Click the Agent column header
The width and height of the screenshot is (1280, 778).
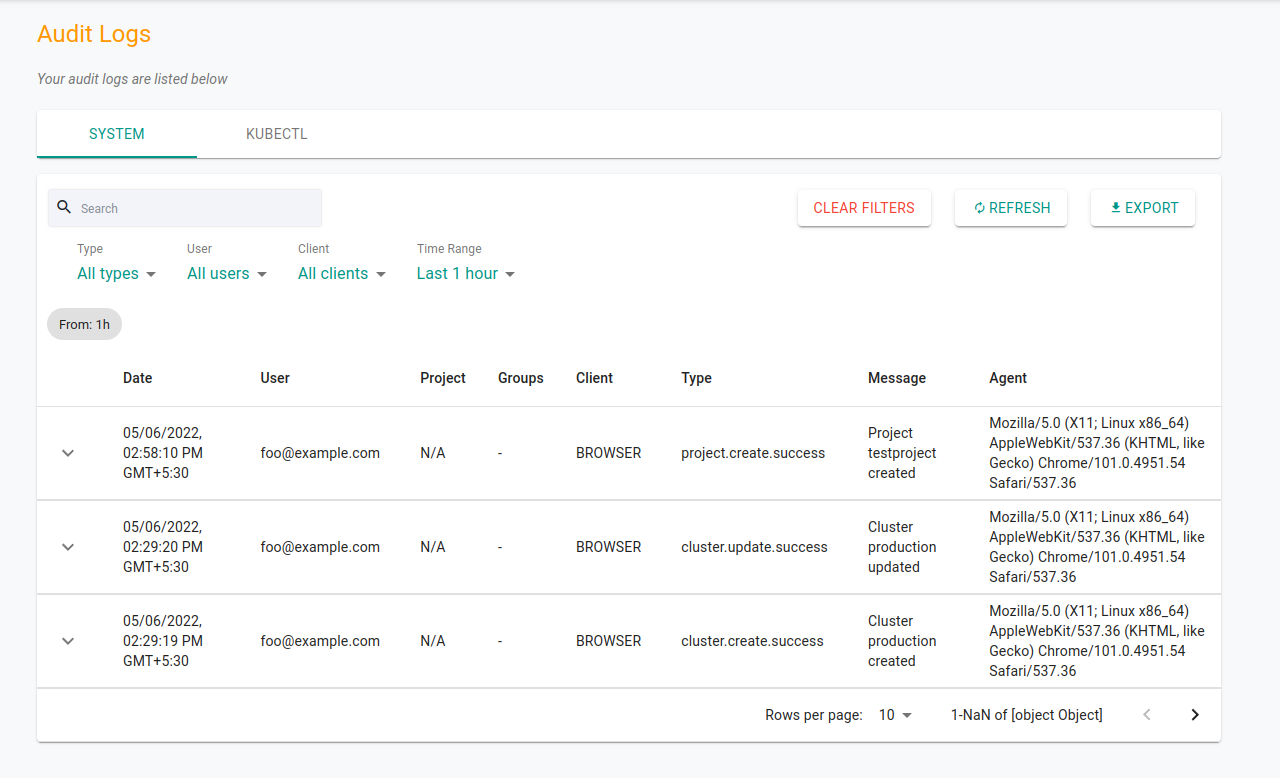pyautogui.click(x=1008, y=378)
